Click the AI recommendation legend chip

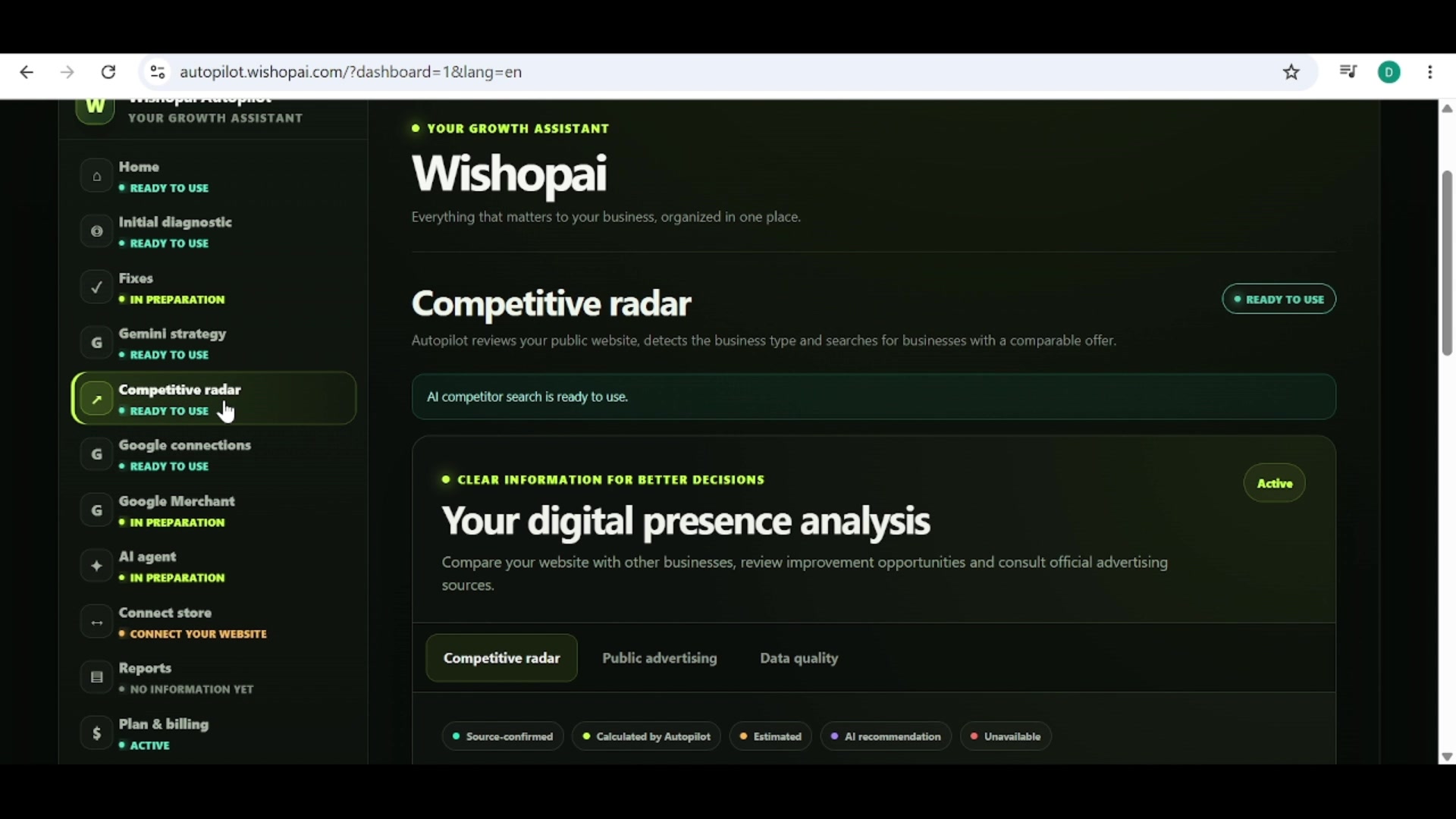pyautogui.click(x=886, y=736)
